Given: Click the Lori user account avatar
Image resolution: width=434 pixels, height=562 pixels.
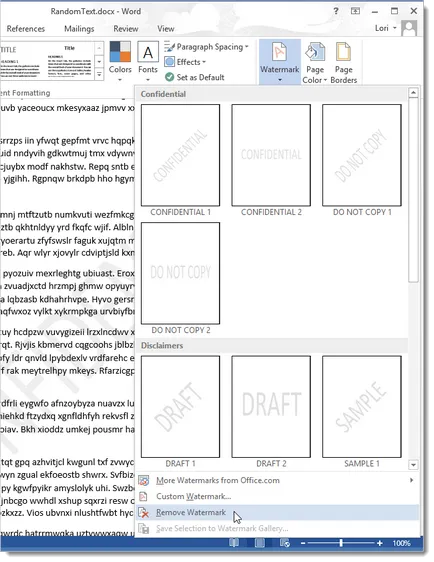Looking at the screenshot, I should 409,28.
